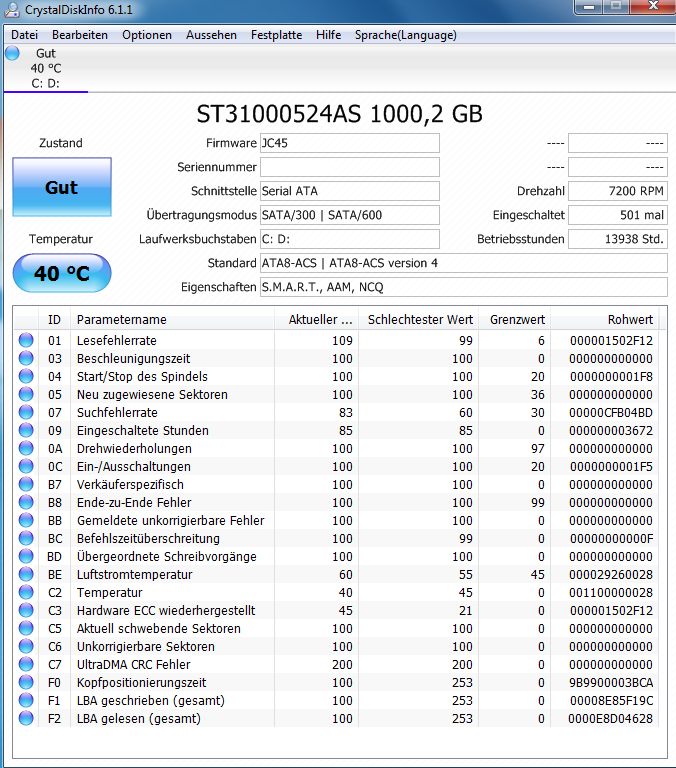
Task: Click status orb for C2 Temperatur row
Action: (x=26, y=592)
